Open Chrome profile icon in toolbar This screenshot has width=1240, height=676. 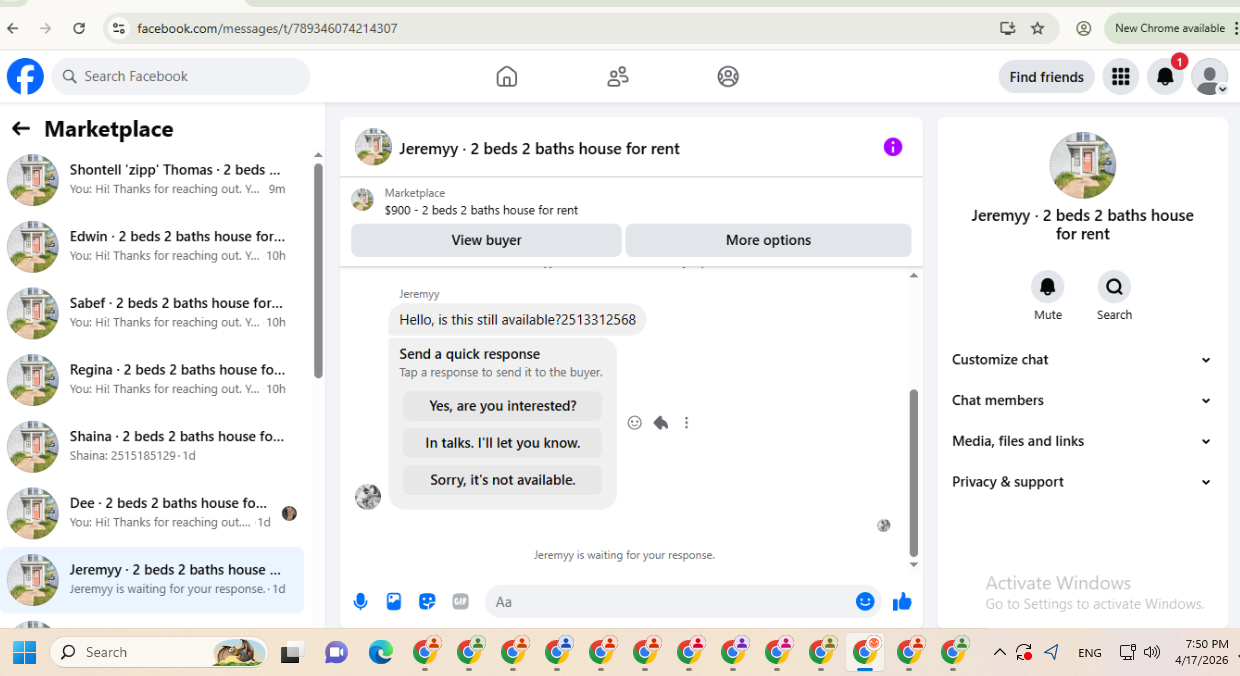pos(1083,28)
